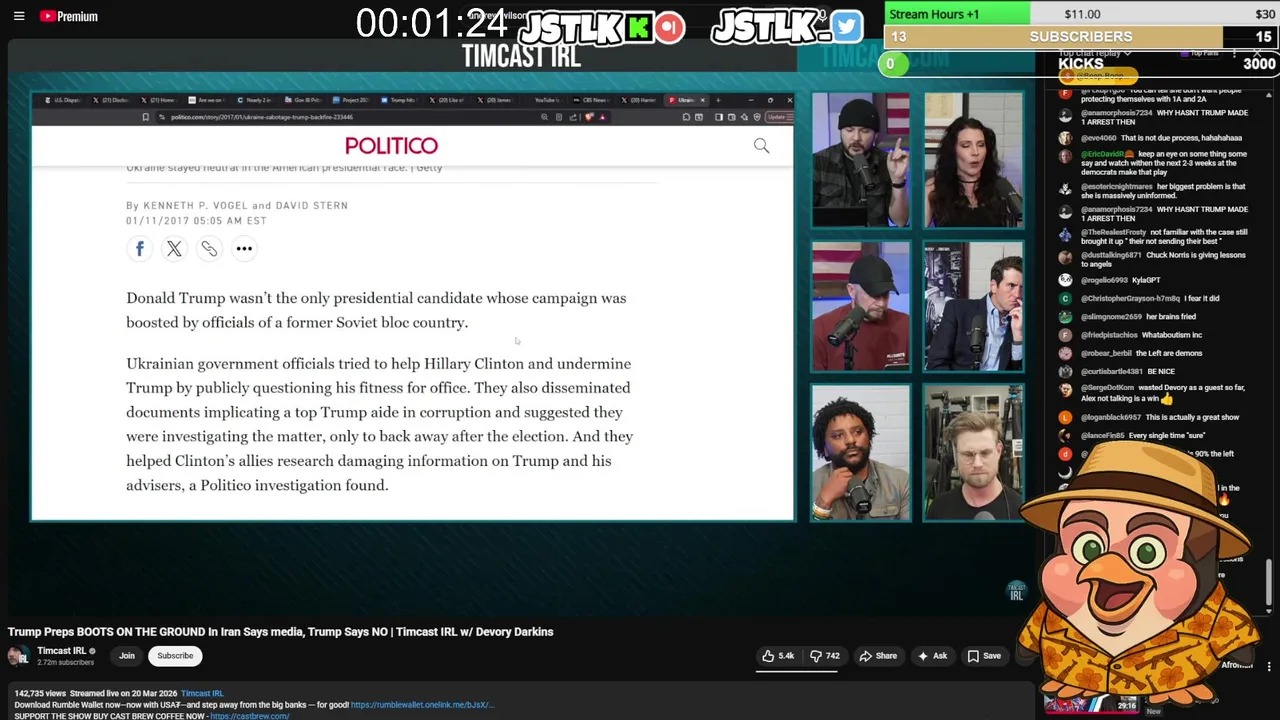Click the avatar beside @rogelio6993
The image size is (1280, 720).
(1065, 280)
